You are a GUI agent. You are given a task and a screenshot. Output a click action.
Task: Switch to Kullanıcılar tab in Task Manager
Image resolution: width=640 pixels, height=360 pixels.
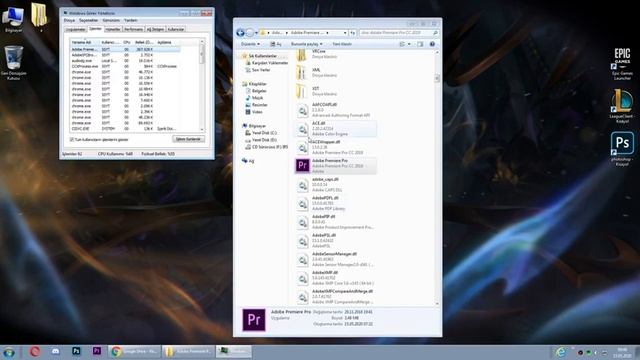(176, 29)
